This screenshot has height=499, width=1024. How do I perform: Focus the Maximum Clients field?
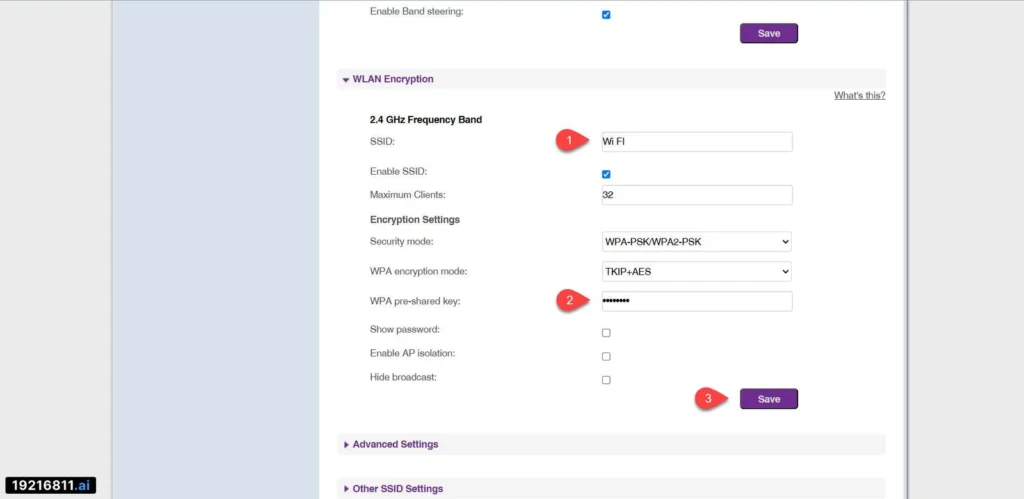coord(697,195)
